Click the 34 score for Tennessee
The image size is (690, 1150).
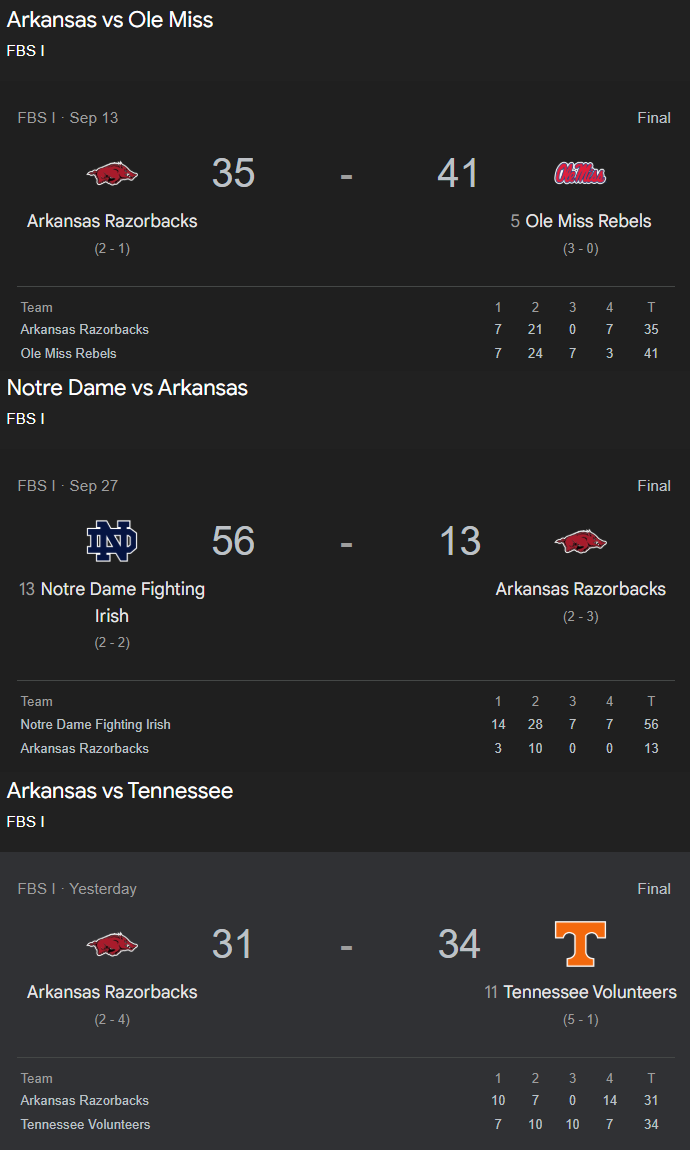coord(459,944)
